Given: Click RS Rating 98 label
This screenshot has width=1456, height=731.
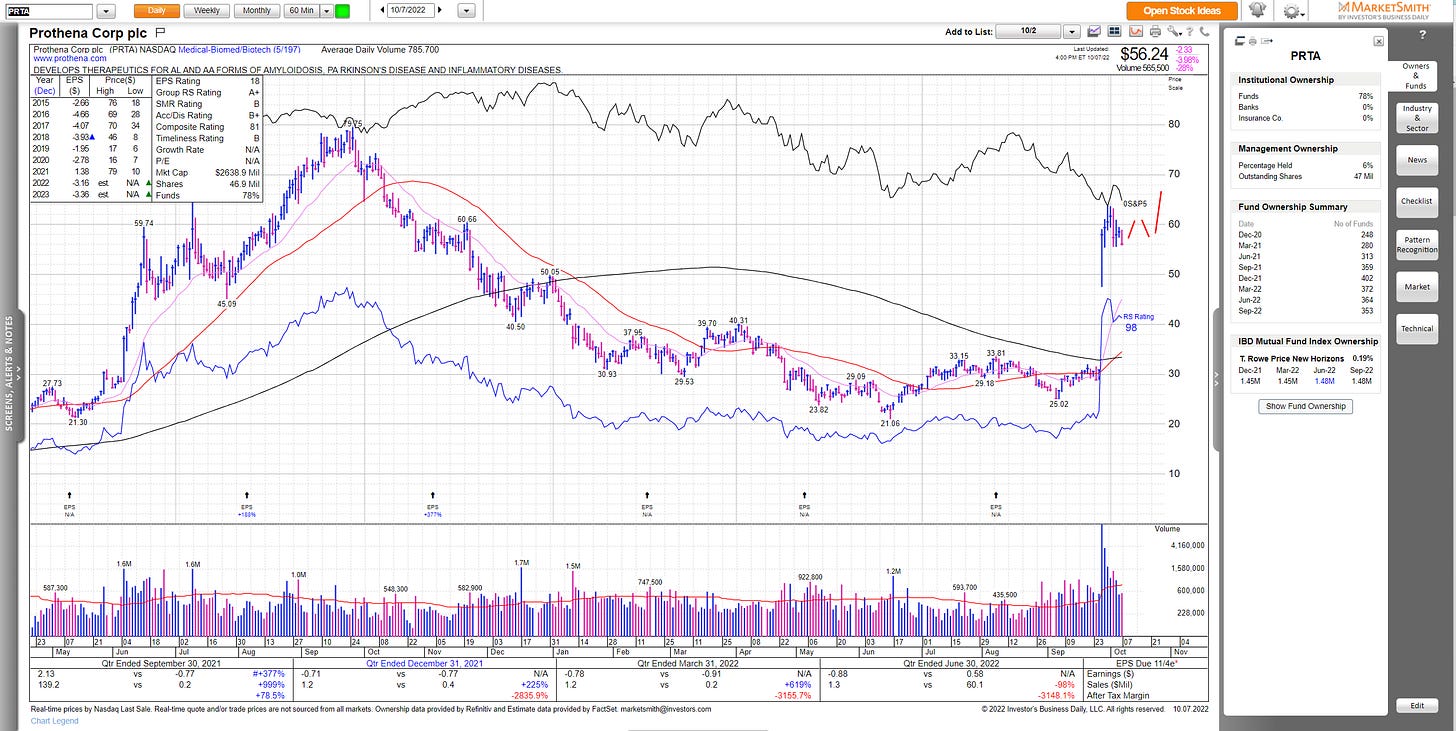Looking at the screenshot, I should (x=1138, y=322).
